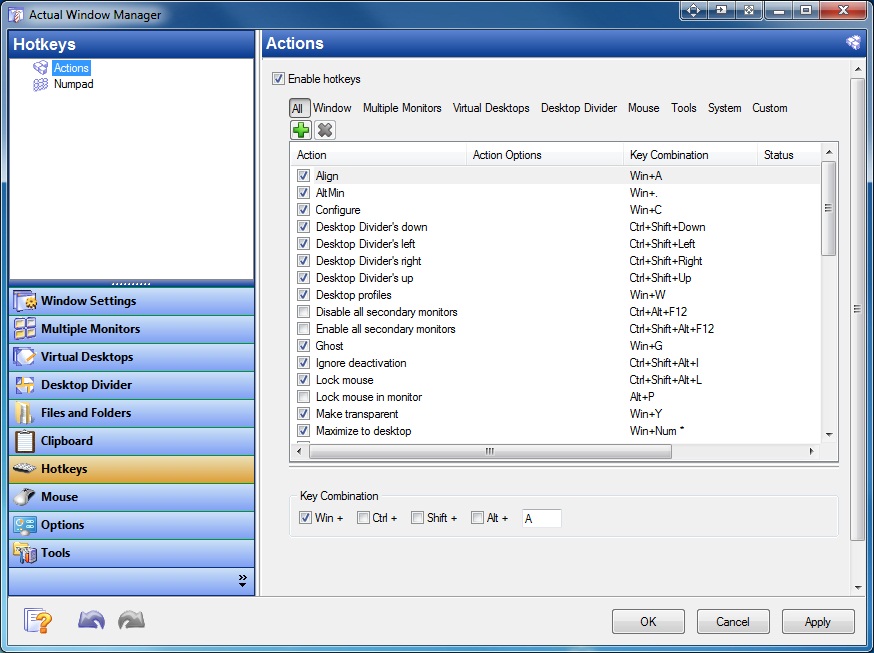
Task: Check the Ctrl + modifier checkbox
Action: (363, 518)
